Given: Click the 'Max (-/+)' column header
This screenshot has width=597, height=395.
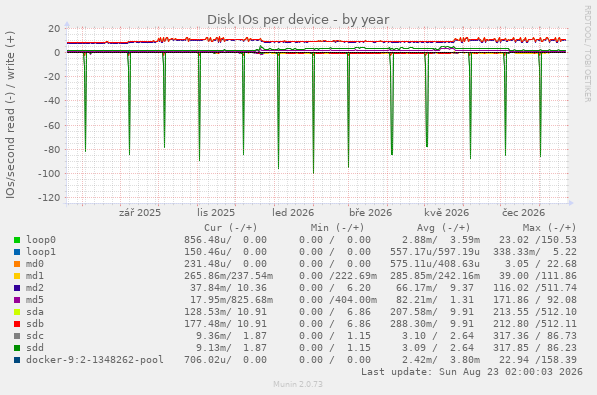Looking at the screenshot, I should tap(549, 228).
